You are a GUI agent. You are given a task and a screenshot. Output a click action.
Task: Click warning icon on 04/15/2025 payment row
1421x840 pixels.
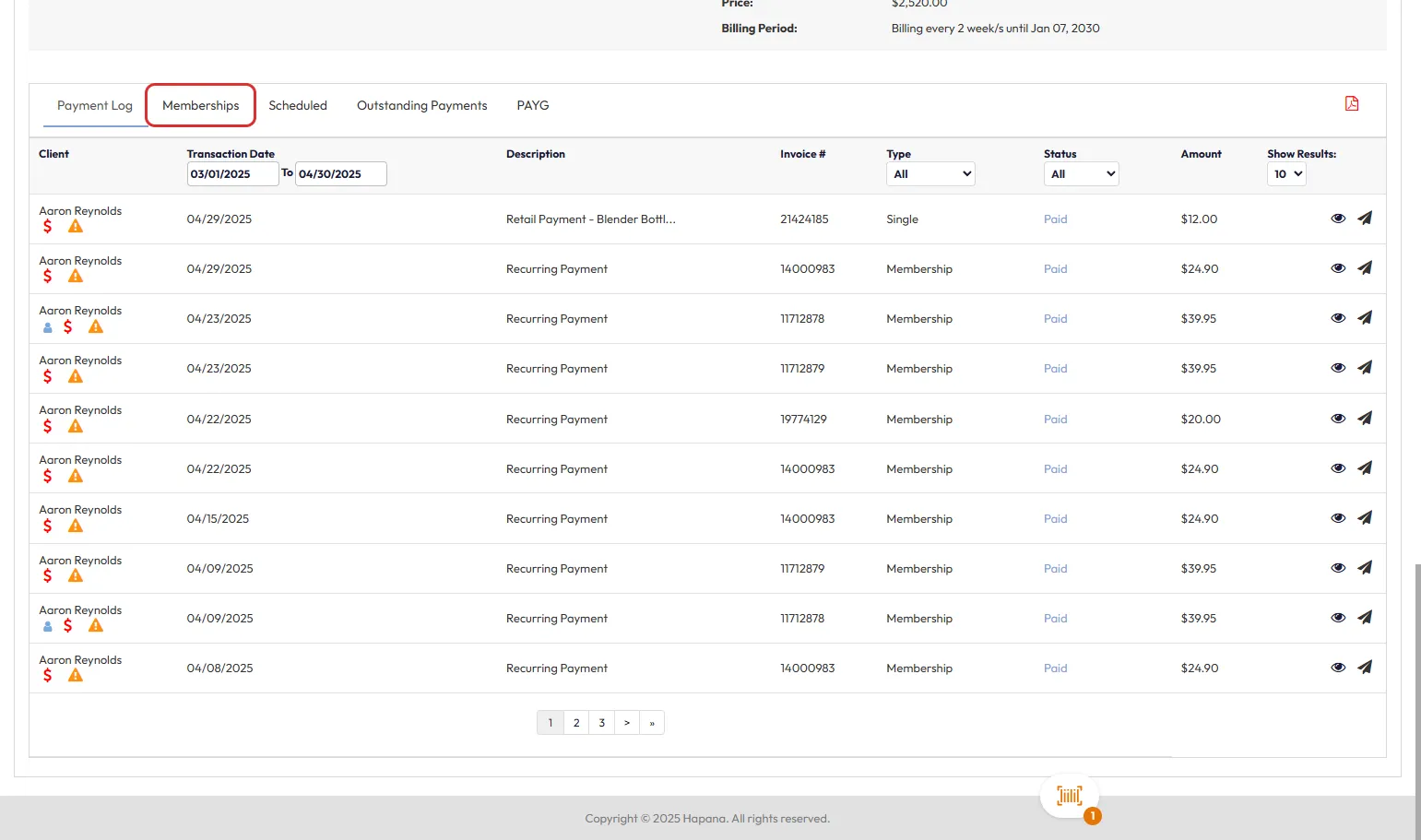point(76,526)
